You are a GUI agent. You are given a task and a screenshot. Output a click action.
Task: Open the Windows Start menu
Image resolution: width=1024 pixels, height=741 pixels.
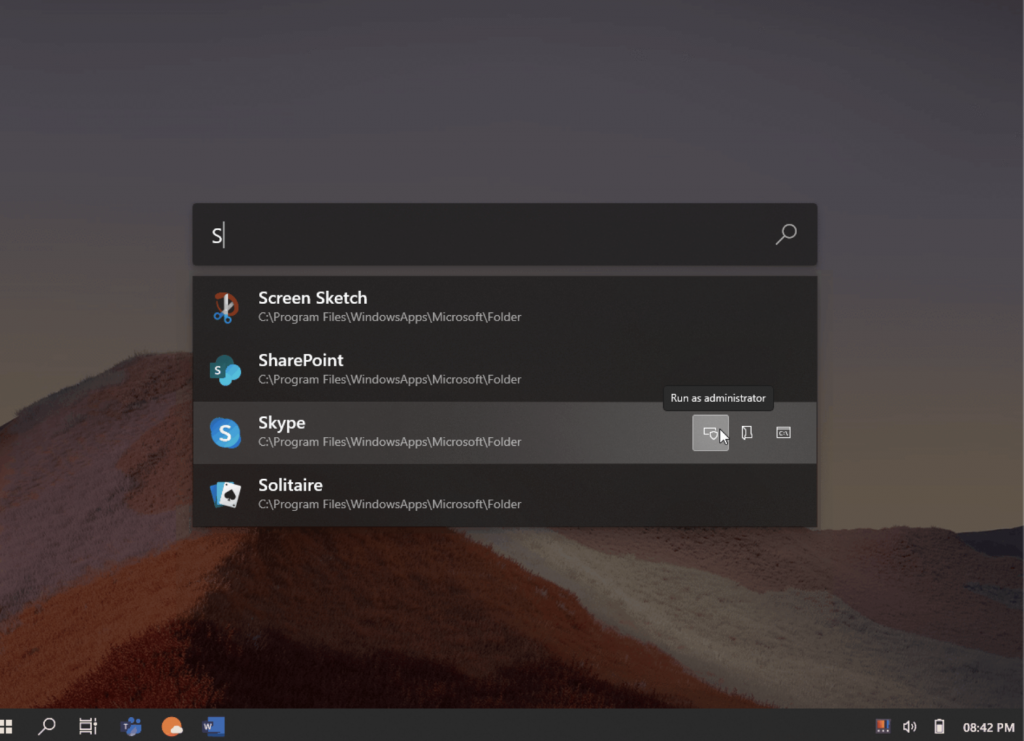pyautogui.click(x=6, y=727)
